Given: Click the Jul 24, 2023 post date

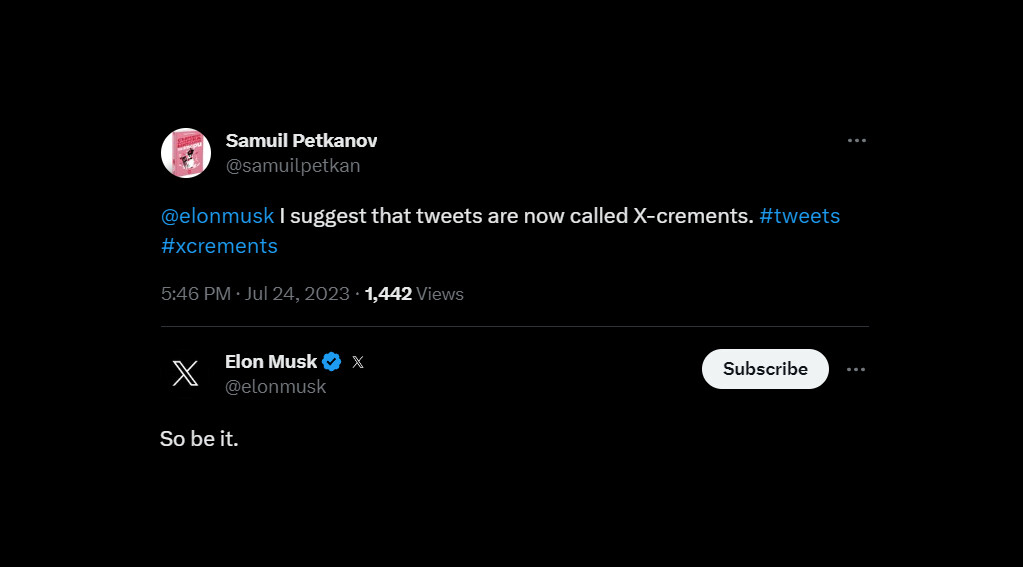Looking at the screenshot, I should pyautogui.click(x=296, y=294).
